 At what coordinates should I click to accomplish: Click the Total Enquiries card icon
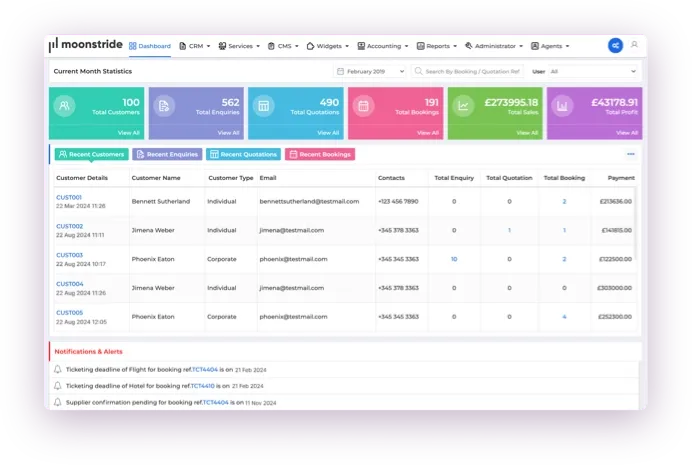[x=164, y=105]
